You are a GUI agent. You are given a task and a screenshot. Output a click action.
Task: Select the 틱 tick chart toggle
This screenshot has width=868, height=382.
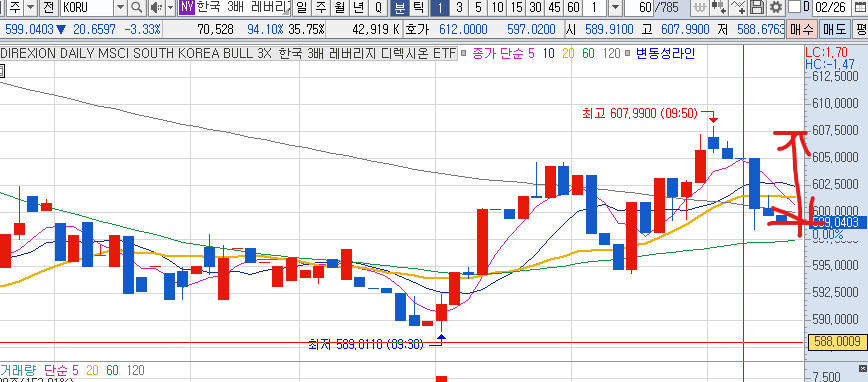pyautogui.click(x=419, y=8)
